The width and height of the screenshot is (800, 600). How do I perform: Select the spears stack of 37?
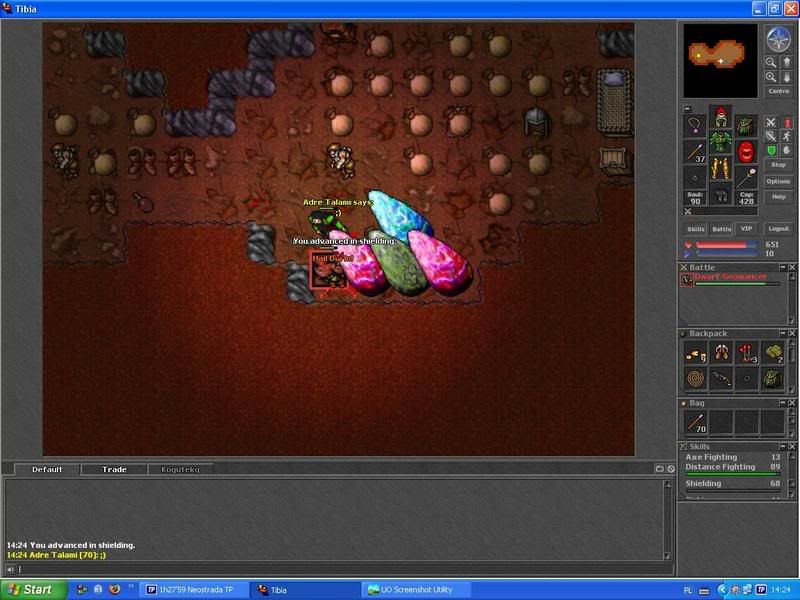click(x=695, y=152)
